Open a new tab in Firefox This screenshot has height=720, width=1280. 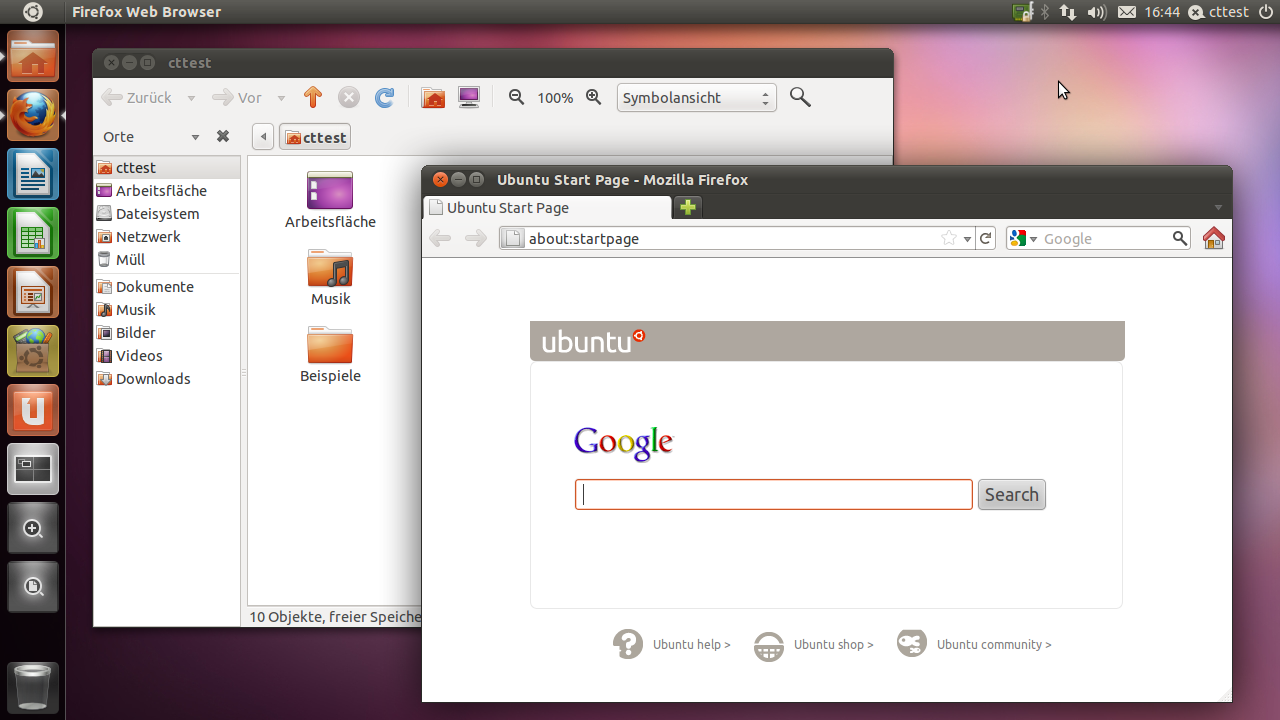(688, 207)
